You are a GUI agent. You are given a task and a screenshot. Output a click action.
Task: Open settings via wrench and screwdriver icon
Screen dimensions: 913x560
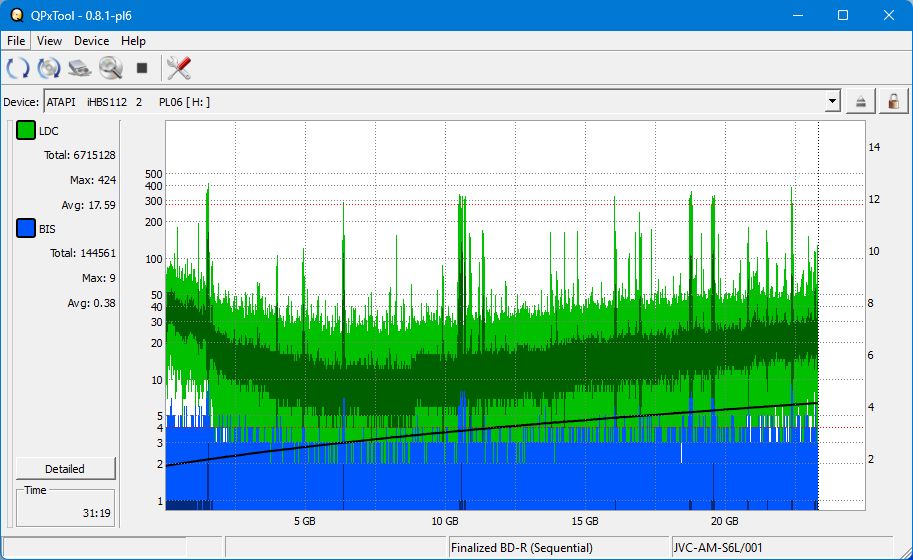pyautogui.click(x=179, y=68)
